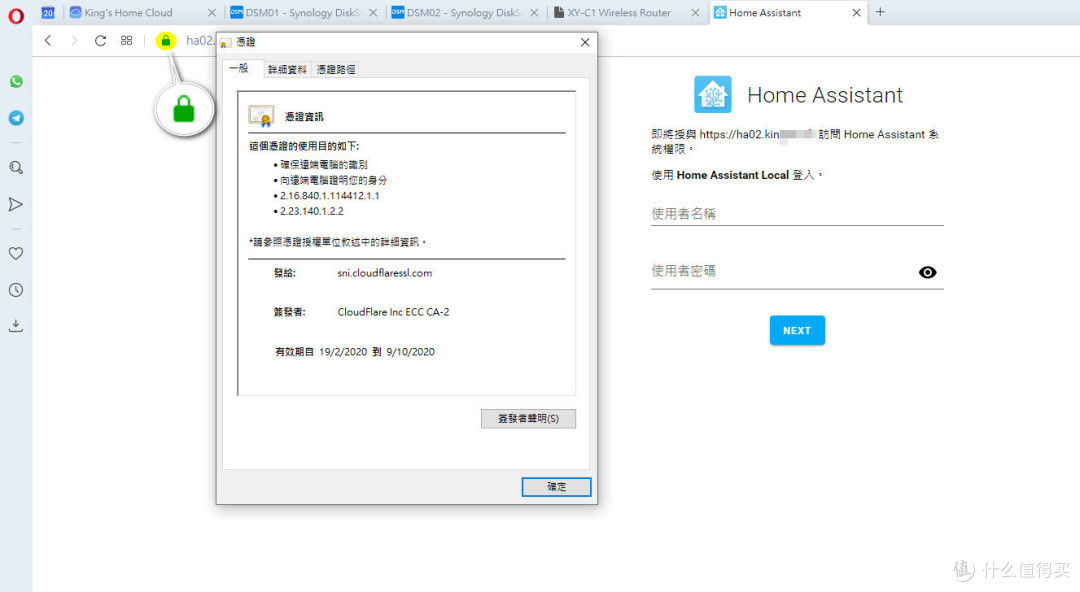
Task: Open Speed Dial grid icon
Action: pos(126,41)
